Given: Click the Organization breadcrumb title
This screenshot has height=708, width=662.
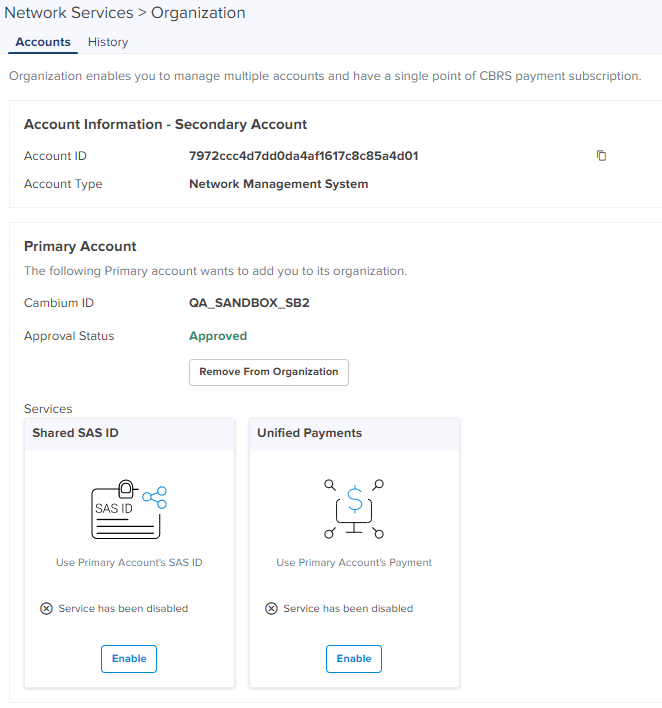Looking at the screenshot, I should tap(198, 13).
